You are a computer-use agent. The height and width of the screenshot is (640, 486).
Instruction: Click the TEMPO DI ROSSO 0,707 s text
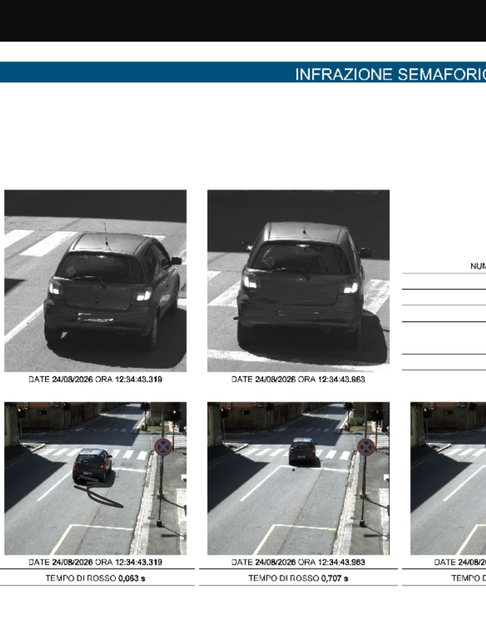(298, 578)
